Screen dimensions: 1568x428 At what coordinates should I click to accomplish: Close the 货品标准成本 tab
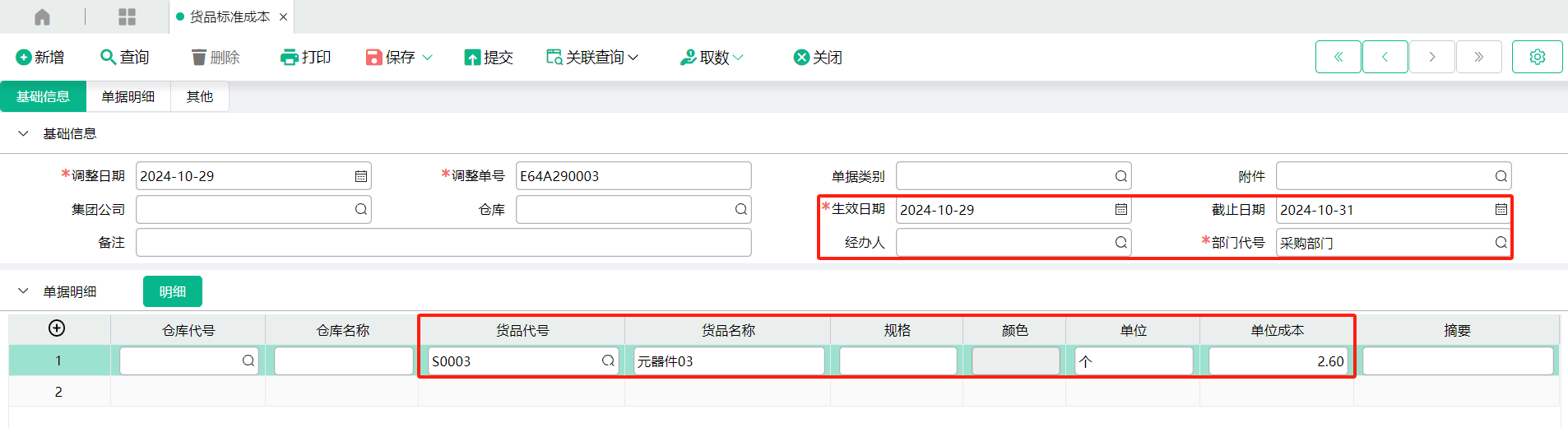tap(283, 16)
